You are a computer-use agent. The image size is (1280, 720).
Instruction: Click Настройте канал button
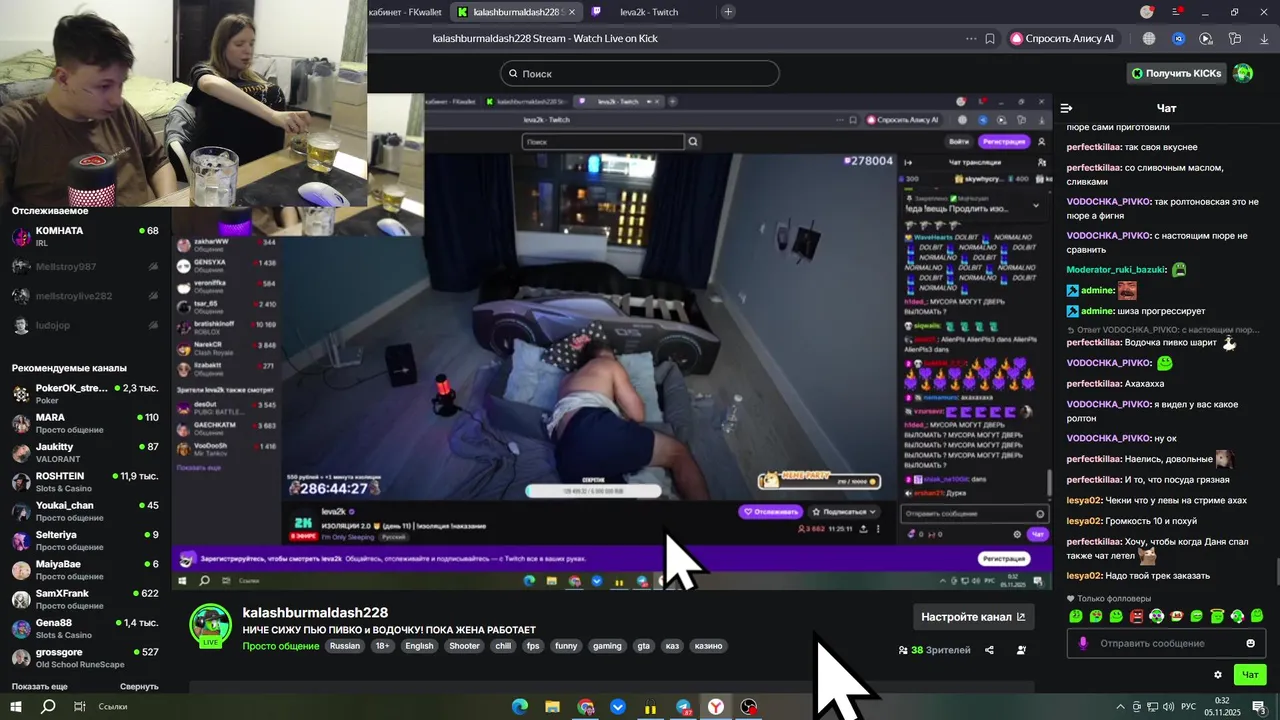click(973, 617)
